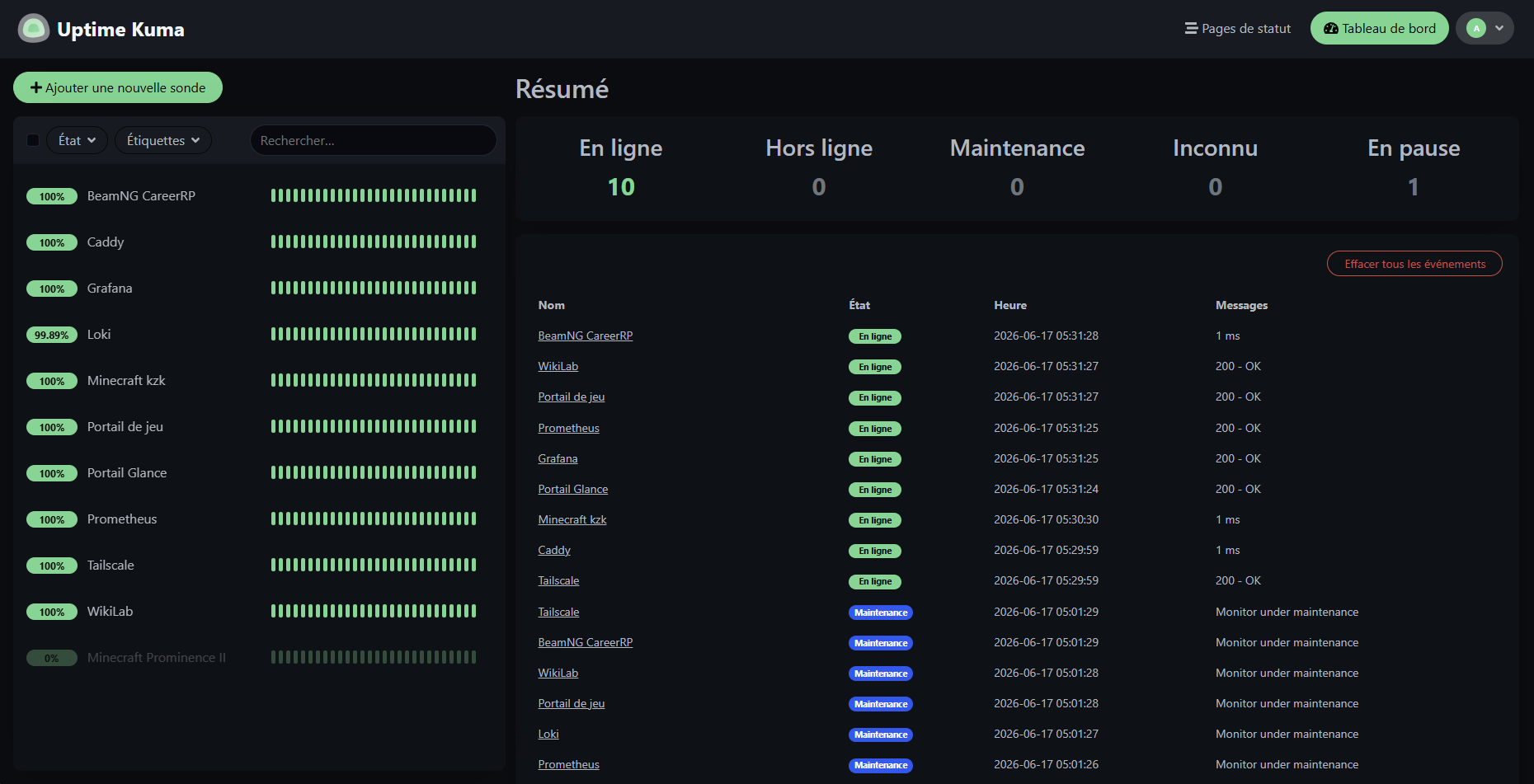Viewport: 1534px width, 784px height.
Task: Focus the Rechercher search field
Action: 373,140
